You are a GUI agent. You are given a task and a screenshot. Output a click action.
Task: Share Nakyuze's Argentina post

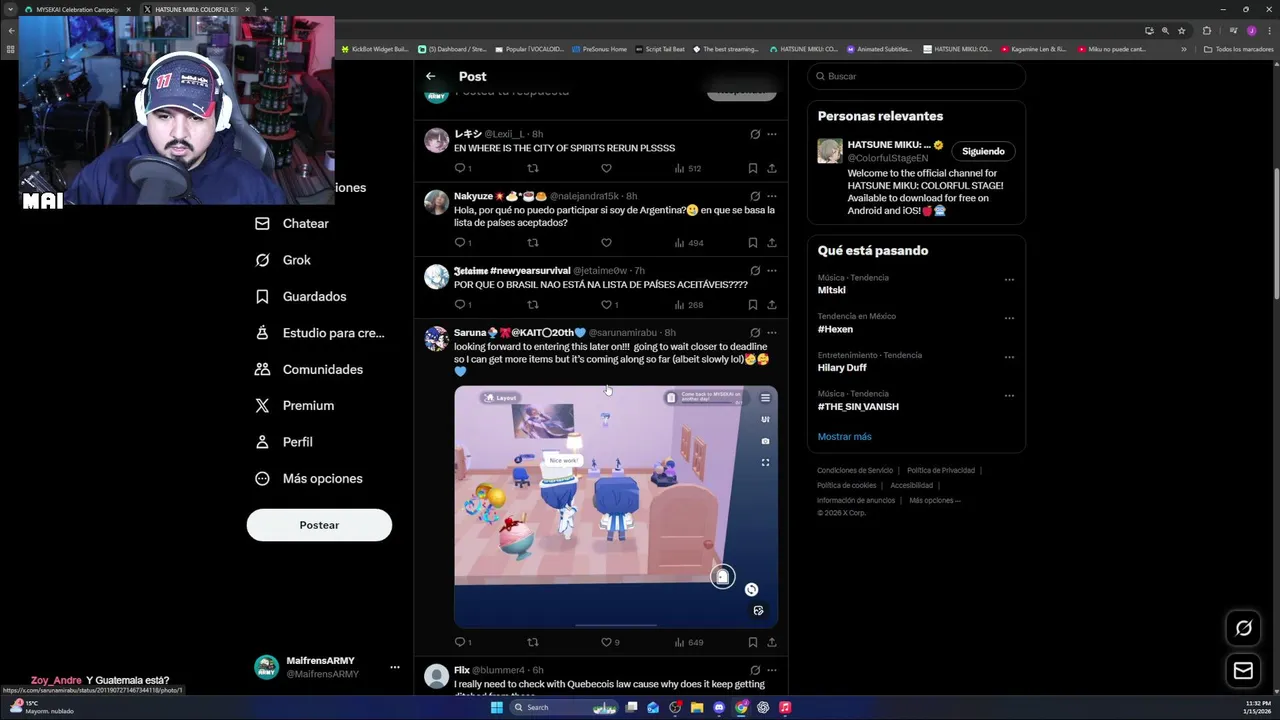coord(772,242)
